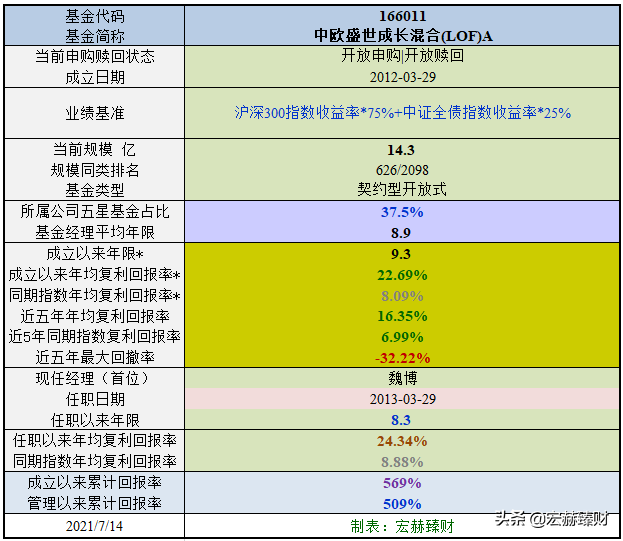The width and height of the screenshot is (623, 541).
Task: Click the 近五年最大回撤率 label
Action: point(95,357)
